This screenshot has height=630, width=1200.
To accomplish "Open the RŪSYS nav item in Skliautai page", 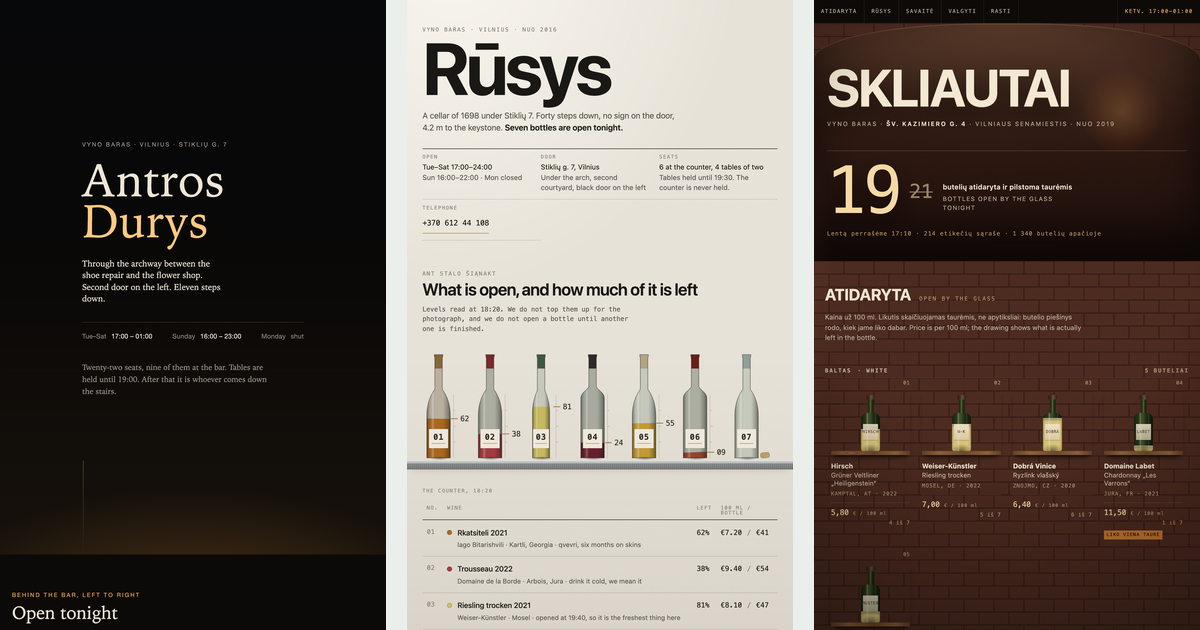I will click(x=881, y=10).
